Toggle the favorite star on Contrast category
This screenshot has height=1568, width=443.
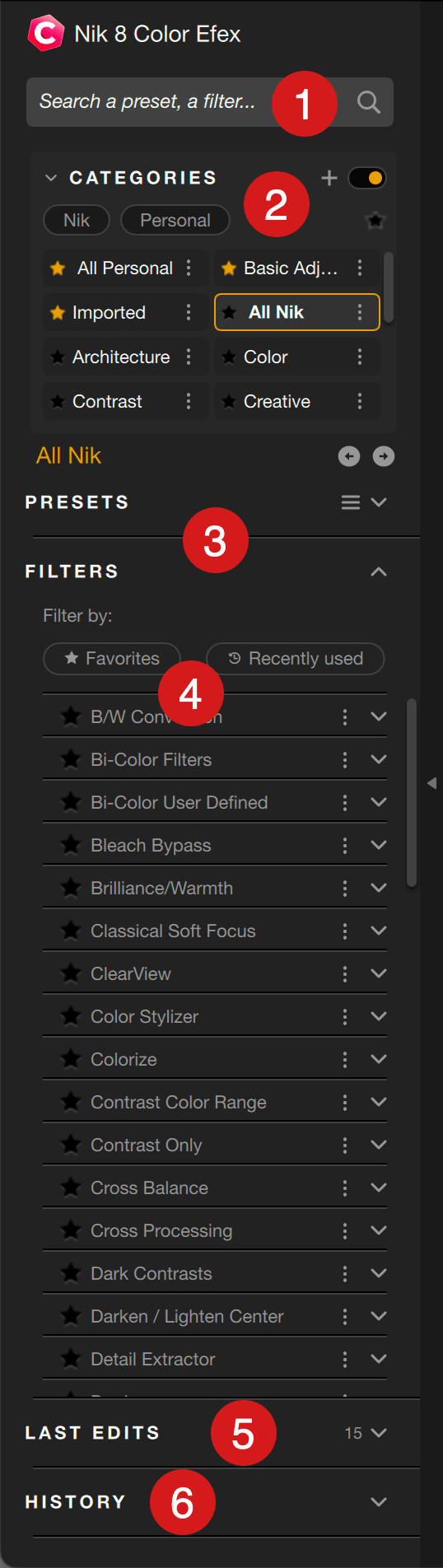pyautogui.click(x=58, y=401)
